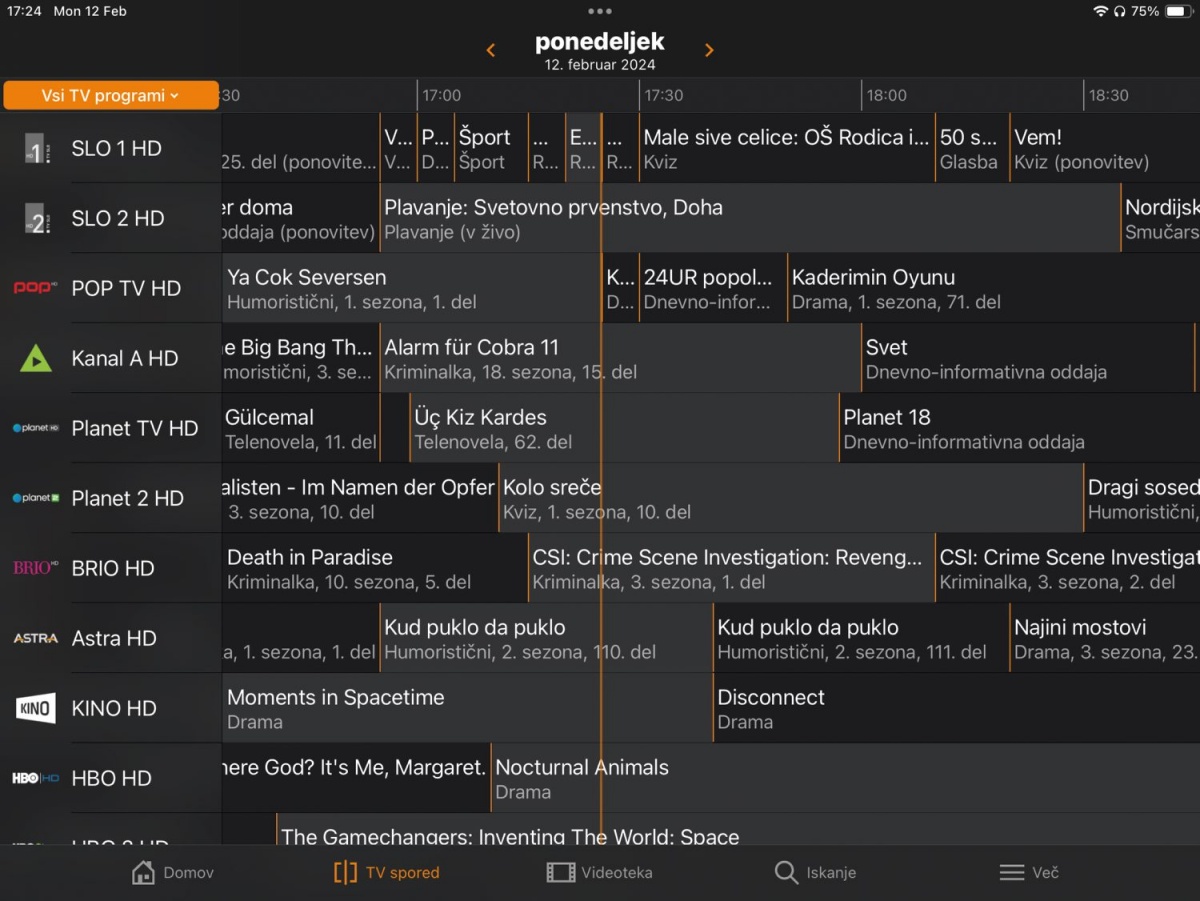Viewport: 1200px width, 901px height.
Task: Open Plavanje: Svetovno prvenstvo, Doha
Action: point(750,218)
